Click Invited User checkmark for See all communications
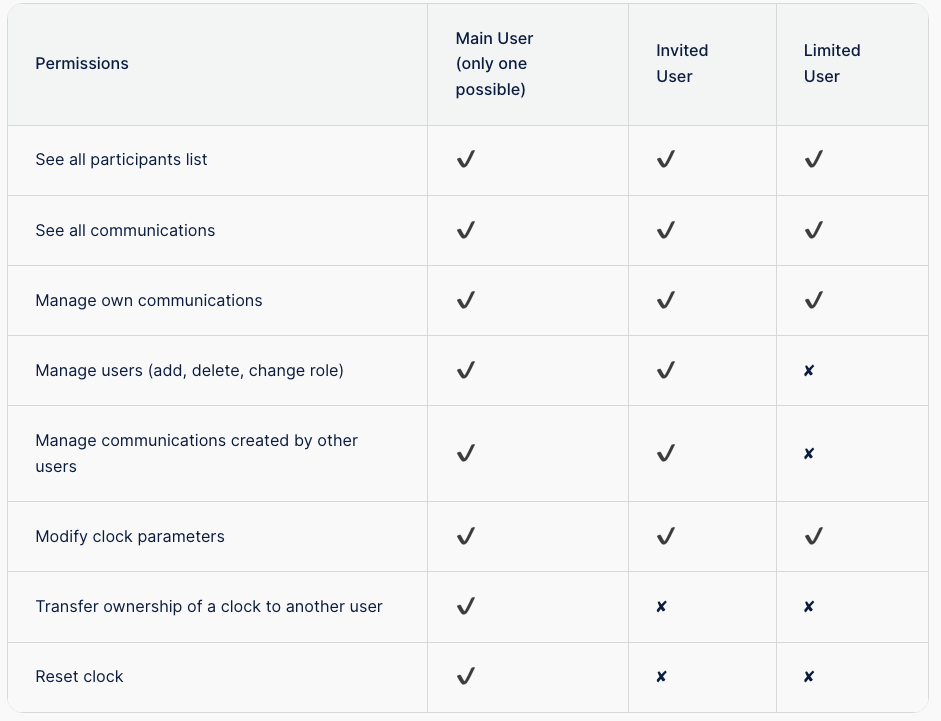The image size is (941, 721). (666, 230)
